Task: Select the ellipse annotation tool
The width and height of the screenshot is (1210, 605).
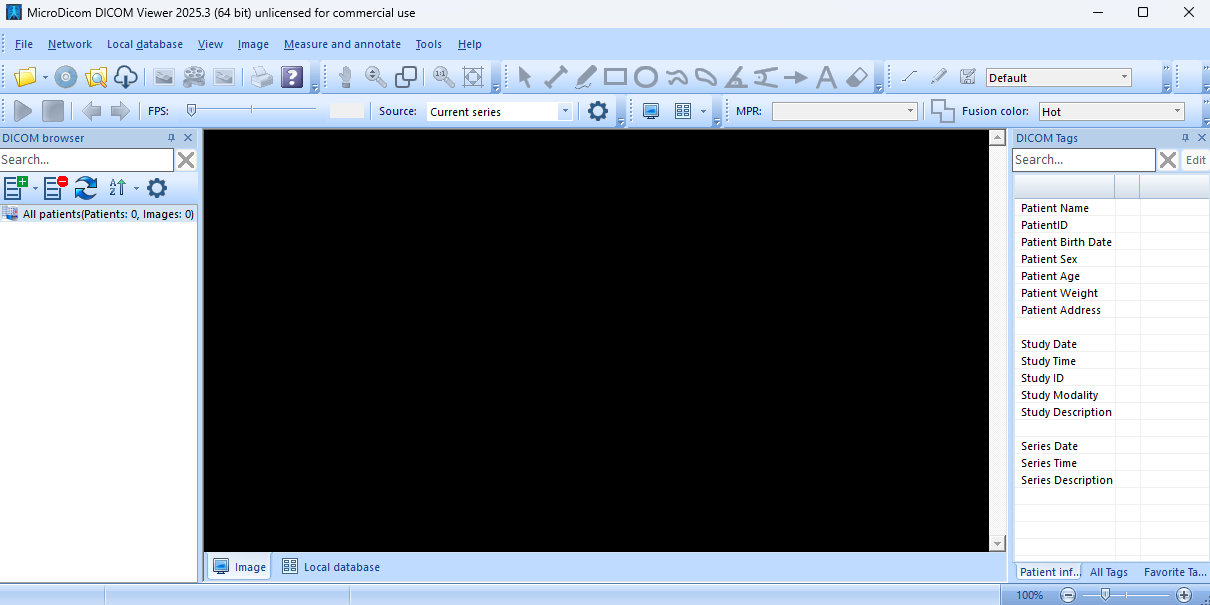Action: (x=646, y=77)
